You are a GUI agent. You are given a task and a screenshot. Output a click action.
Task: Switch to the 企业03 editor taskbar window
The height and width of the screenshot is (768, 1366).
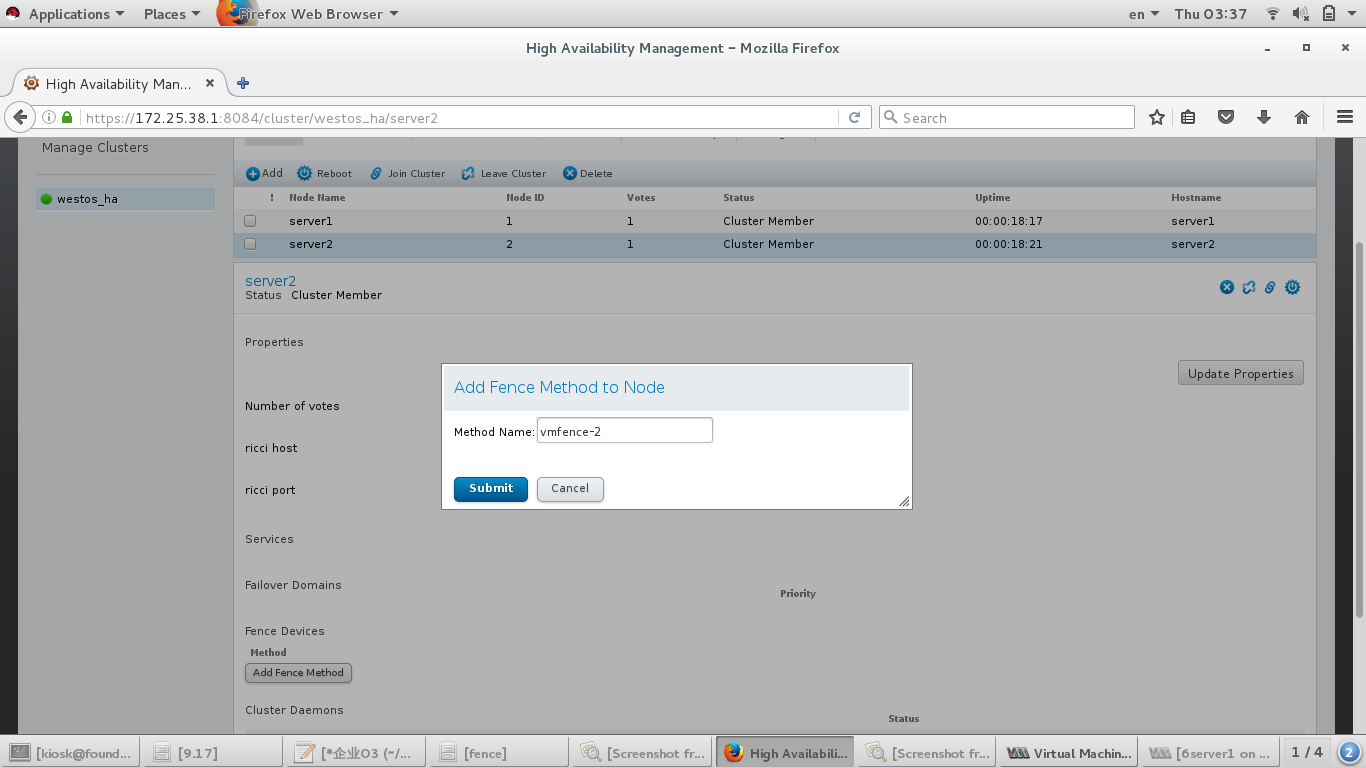point(355,753)
